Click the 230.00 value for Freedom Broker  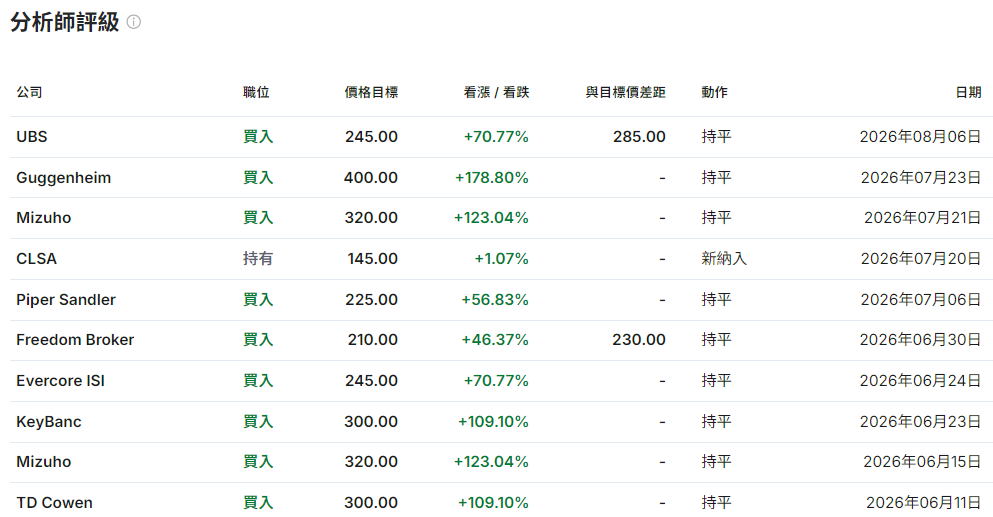pyautogui.click(x=639, y=340)
